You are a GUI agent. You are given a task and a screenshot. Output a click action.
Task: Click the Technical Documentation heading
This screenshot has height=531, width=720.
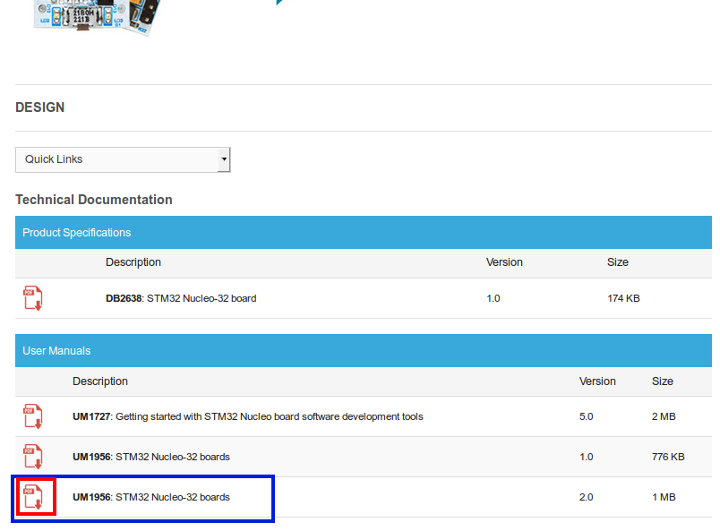tap(94, 200)
